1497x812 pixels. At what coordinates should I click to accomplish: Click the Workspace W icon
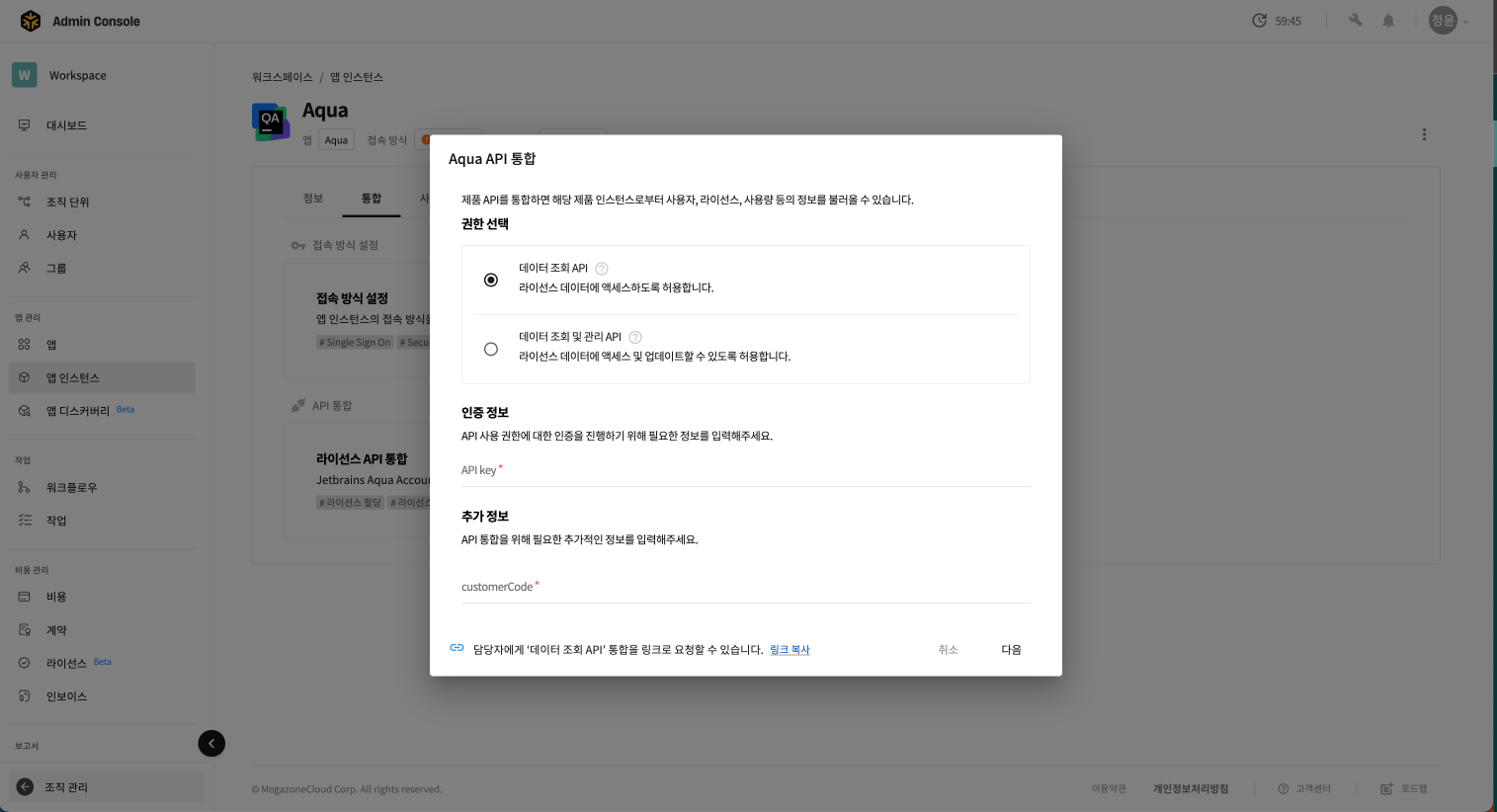25,75
